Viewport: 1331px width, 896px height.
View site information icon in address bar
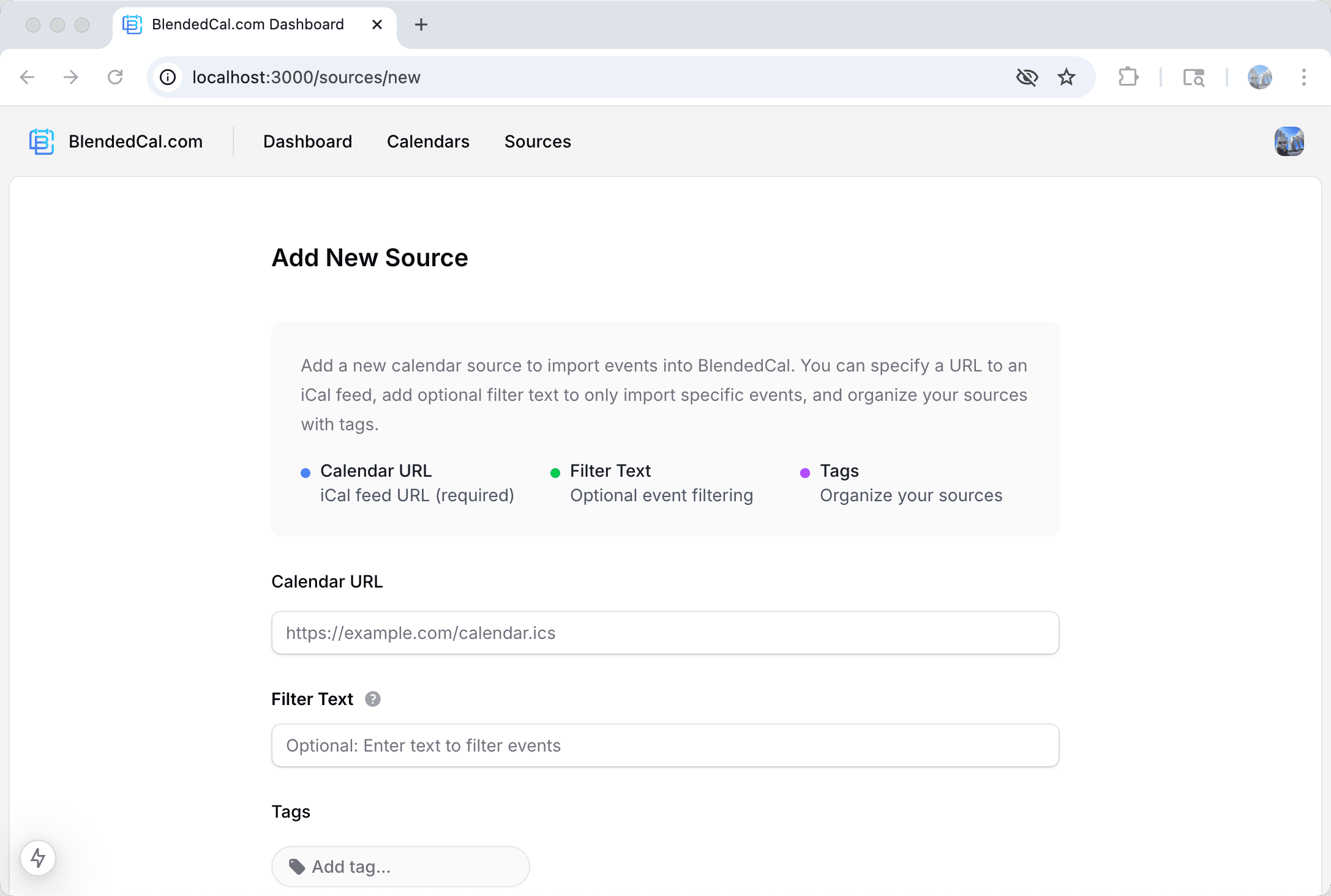click(168, 77)
